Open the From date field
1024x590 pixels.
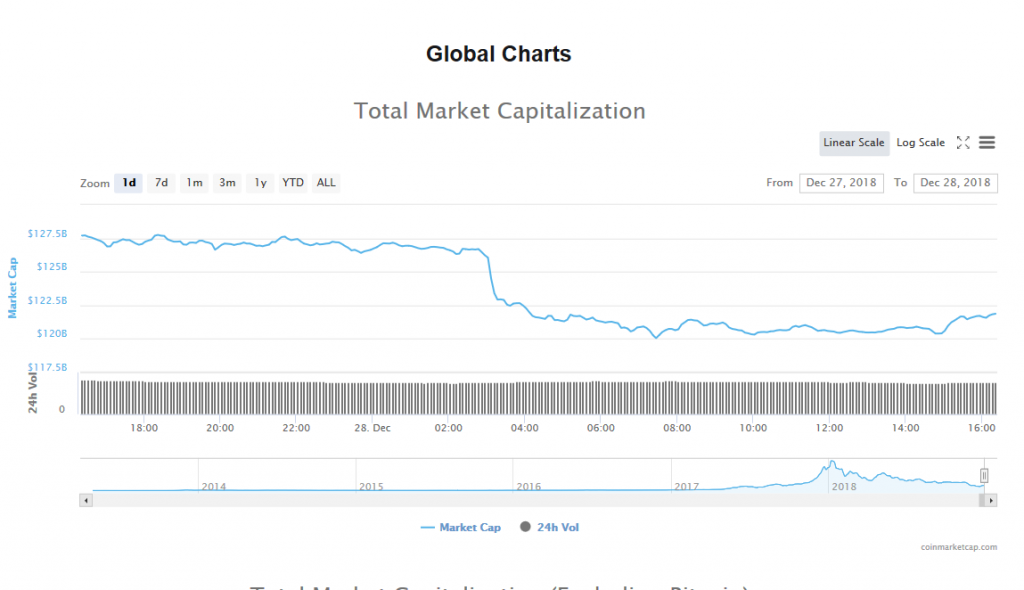click(841, 183)
